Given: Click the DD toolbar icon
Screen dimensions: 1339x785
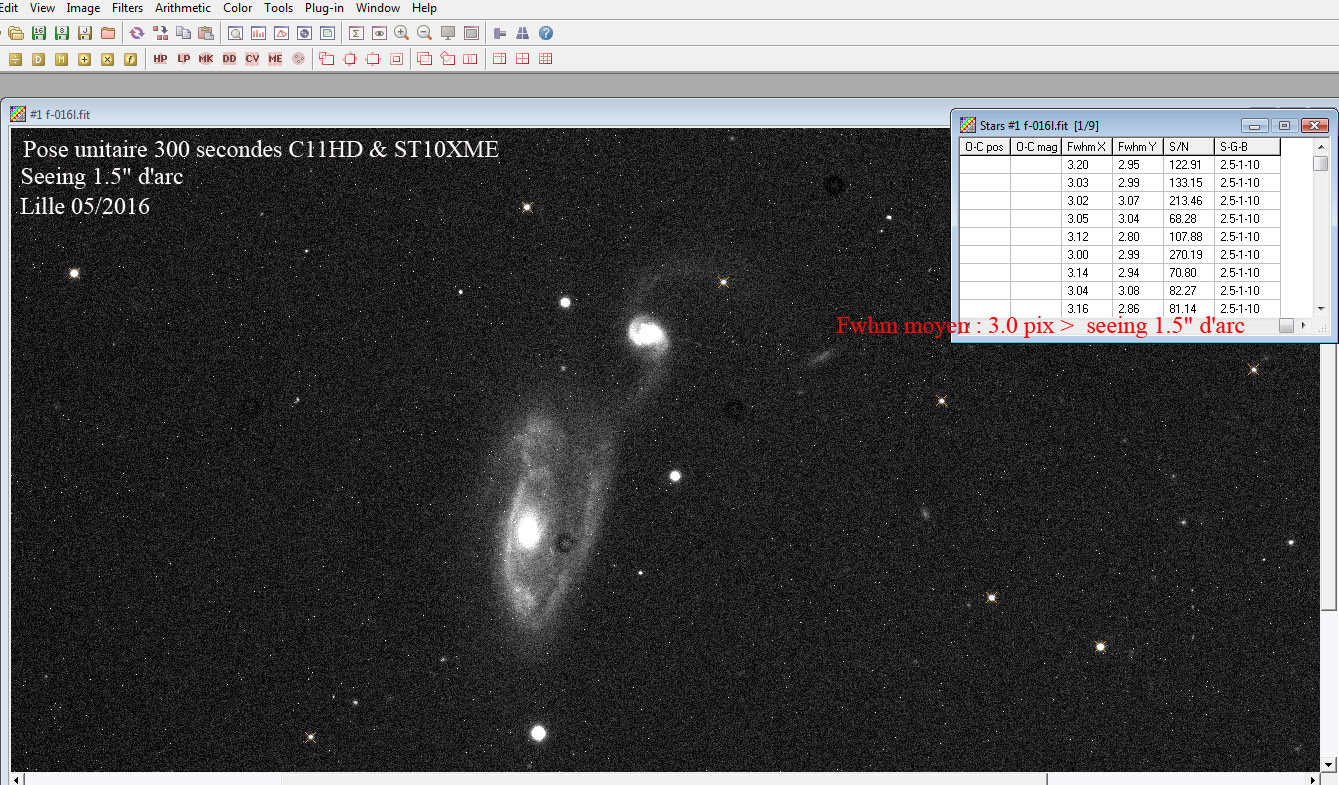Looking at the screenshot, I should point(229,59).
